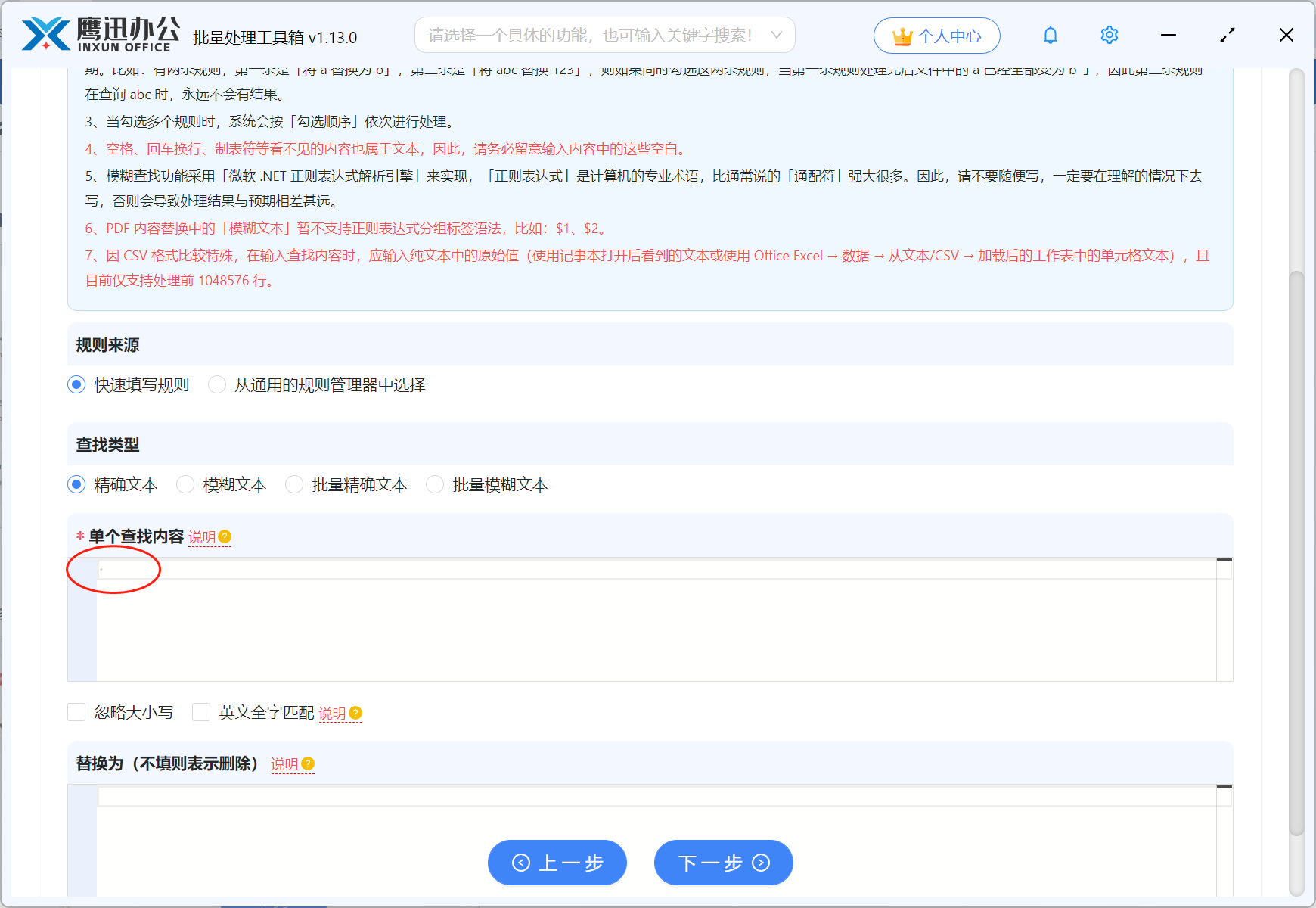Choose 从通用的规则管理器中选择 rule source

[217, 384]
